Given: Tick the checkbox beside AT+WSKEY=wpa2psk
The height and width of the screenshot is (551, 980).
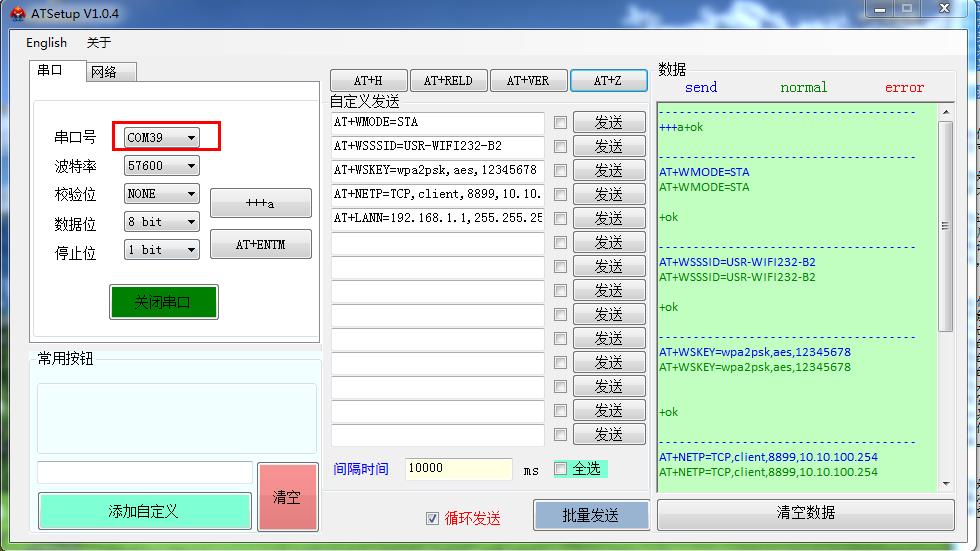Looking at the screenshot, I should pyautogui.click(x=561, y=171).
